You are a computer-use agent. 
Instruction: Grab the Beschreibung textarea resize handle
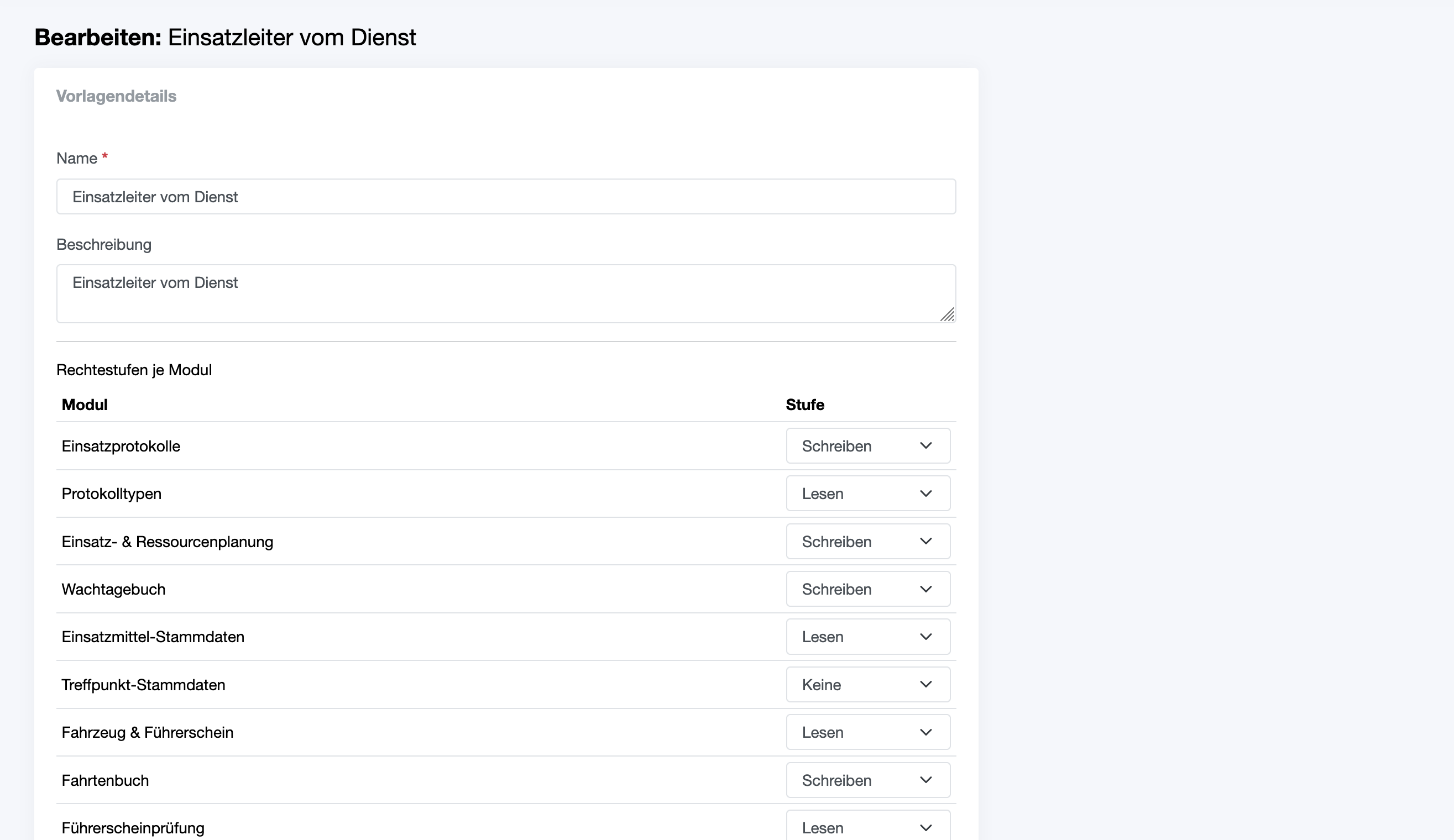tap(948, 314)
